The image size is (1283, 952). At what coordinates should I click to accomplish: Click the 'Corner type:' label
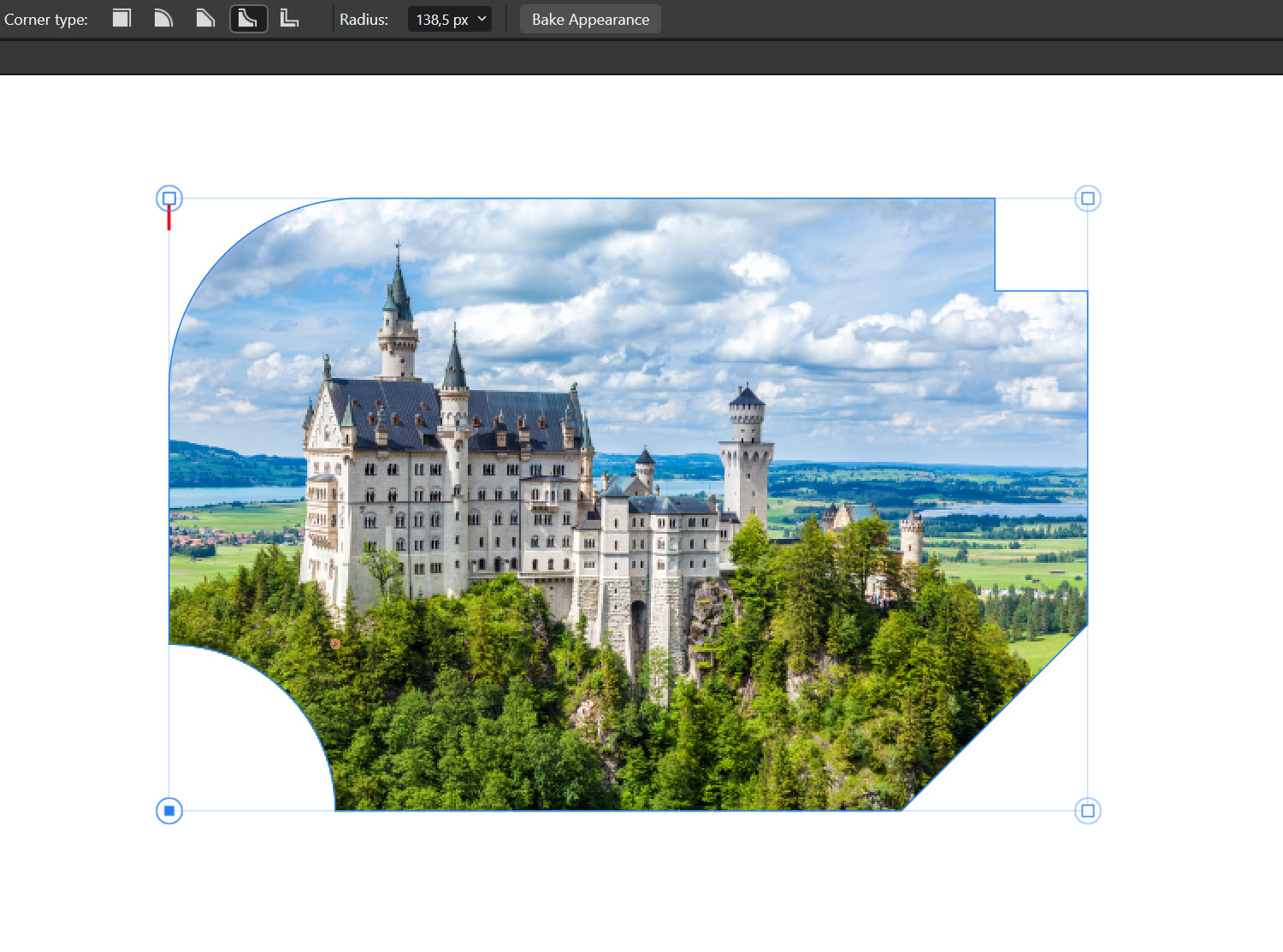pyautogui.click(x=46, y=20)
